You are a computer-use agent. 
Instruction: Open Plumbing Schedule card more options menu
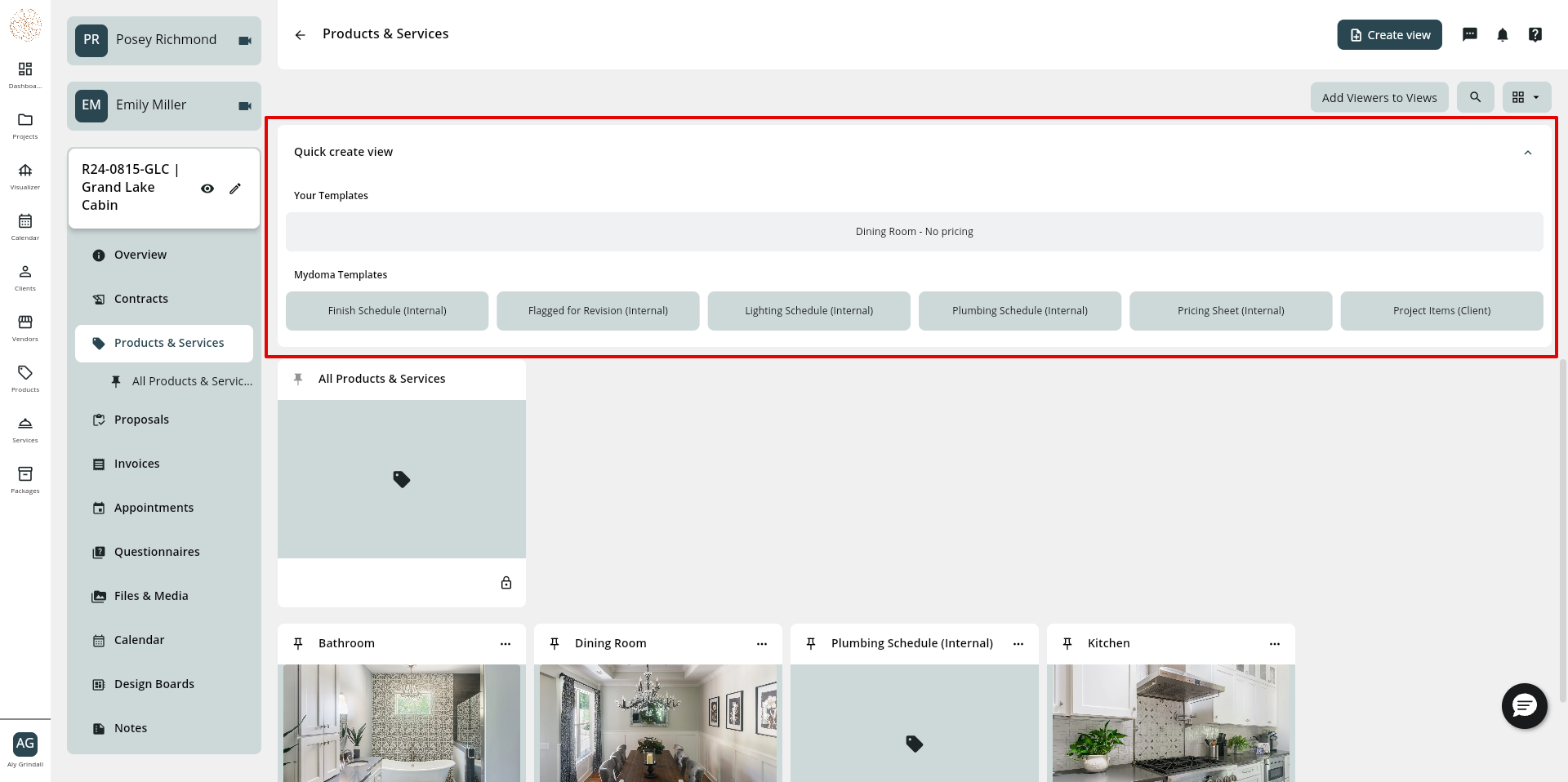[x=1018, y=644]
